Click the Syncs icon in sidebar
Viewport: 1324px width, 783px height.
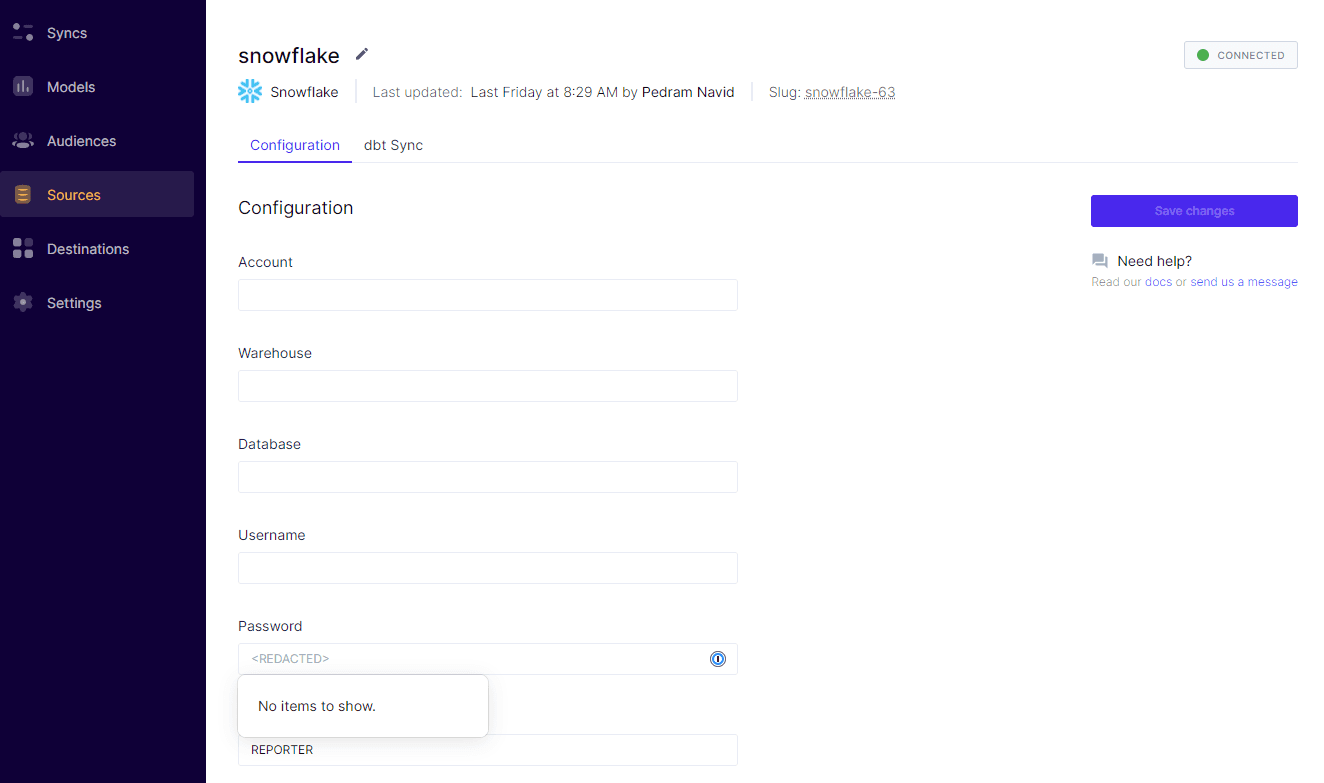[23, 33]
